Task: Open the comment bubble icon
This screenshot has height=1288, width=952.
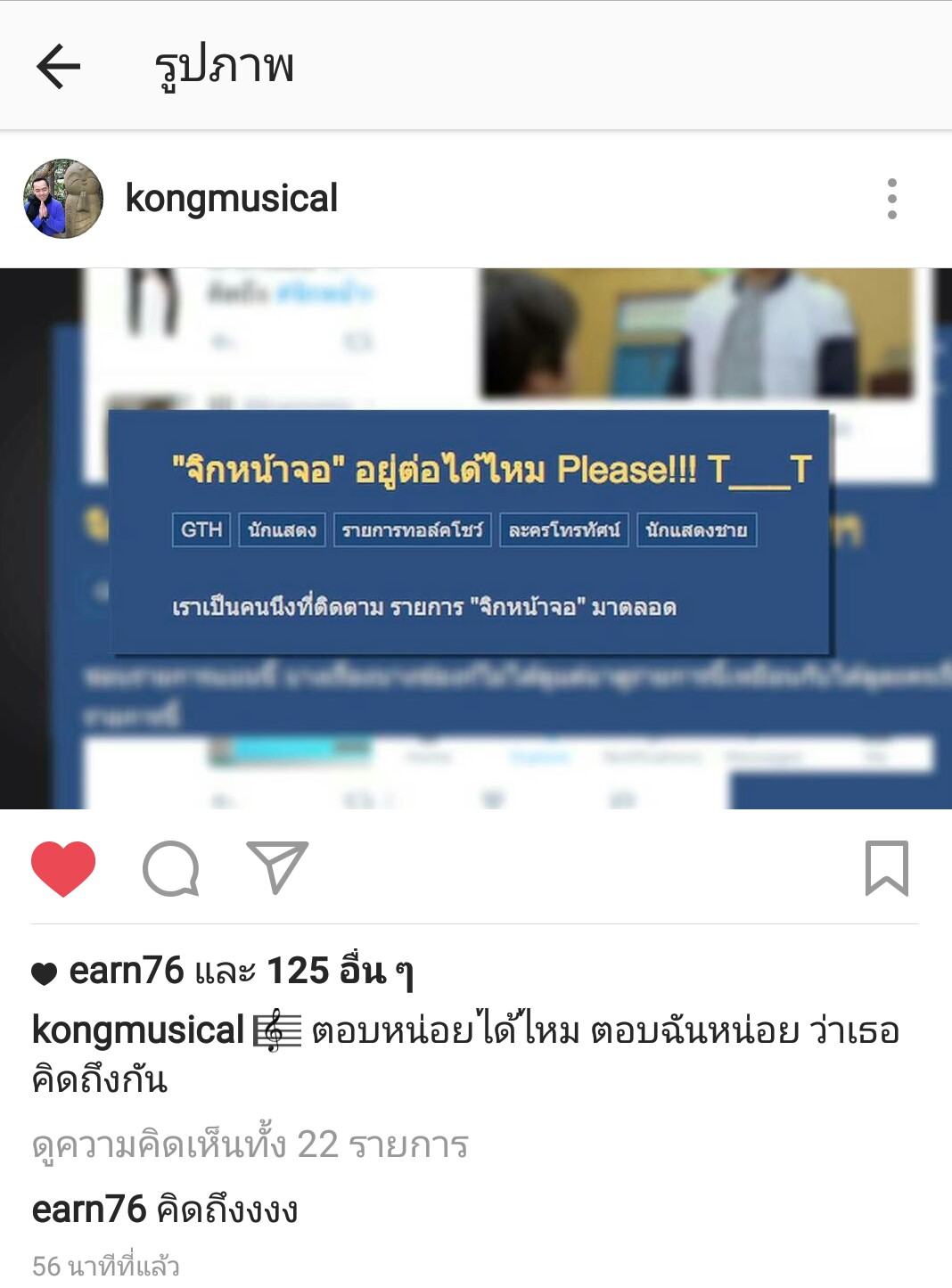Action: [x=171, y=868]
